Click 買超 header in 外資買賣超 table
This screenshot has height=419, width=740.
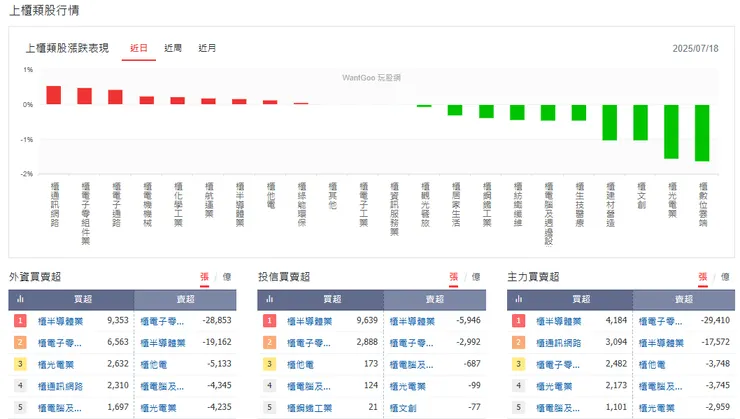83,299
